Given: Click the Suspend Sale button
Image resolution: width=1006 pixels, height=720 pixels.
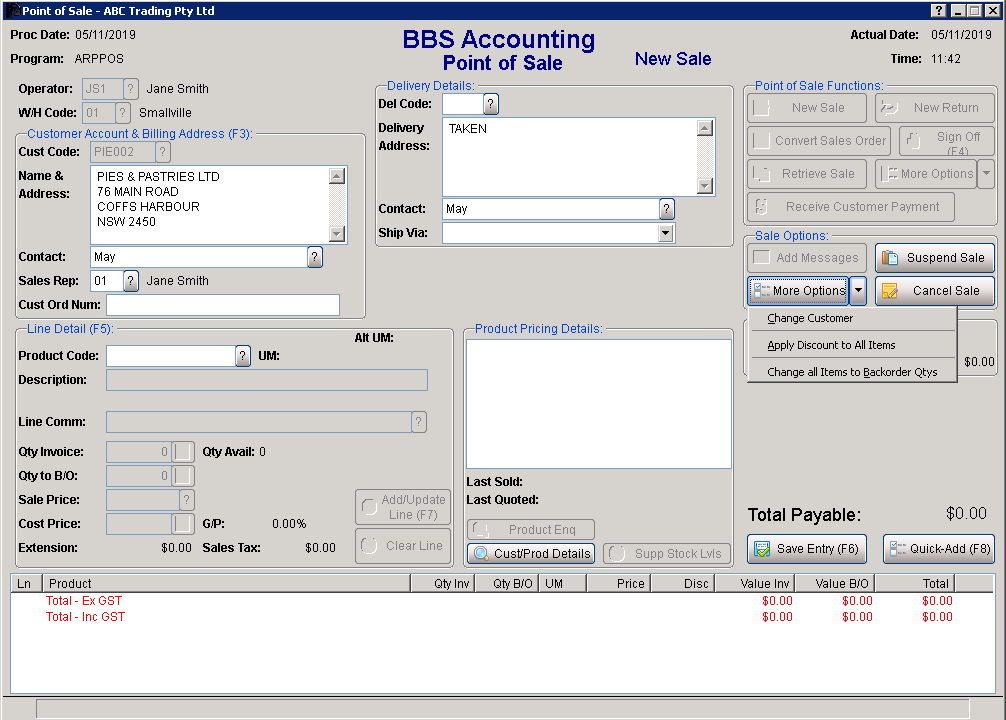Looking at the screenshot, I should pyautogui.click(x=935, y=258).
